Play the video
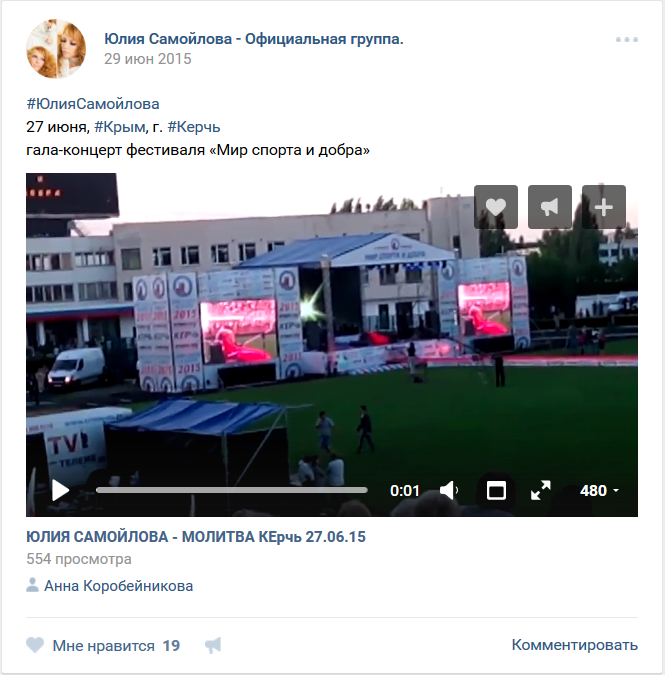 click(60, 490)
